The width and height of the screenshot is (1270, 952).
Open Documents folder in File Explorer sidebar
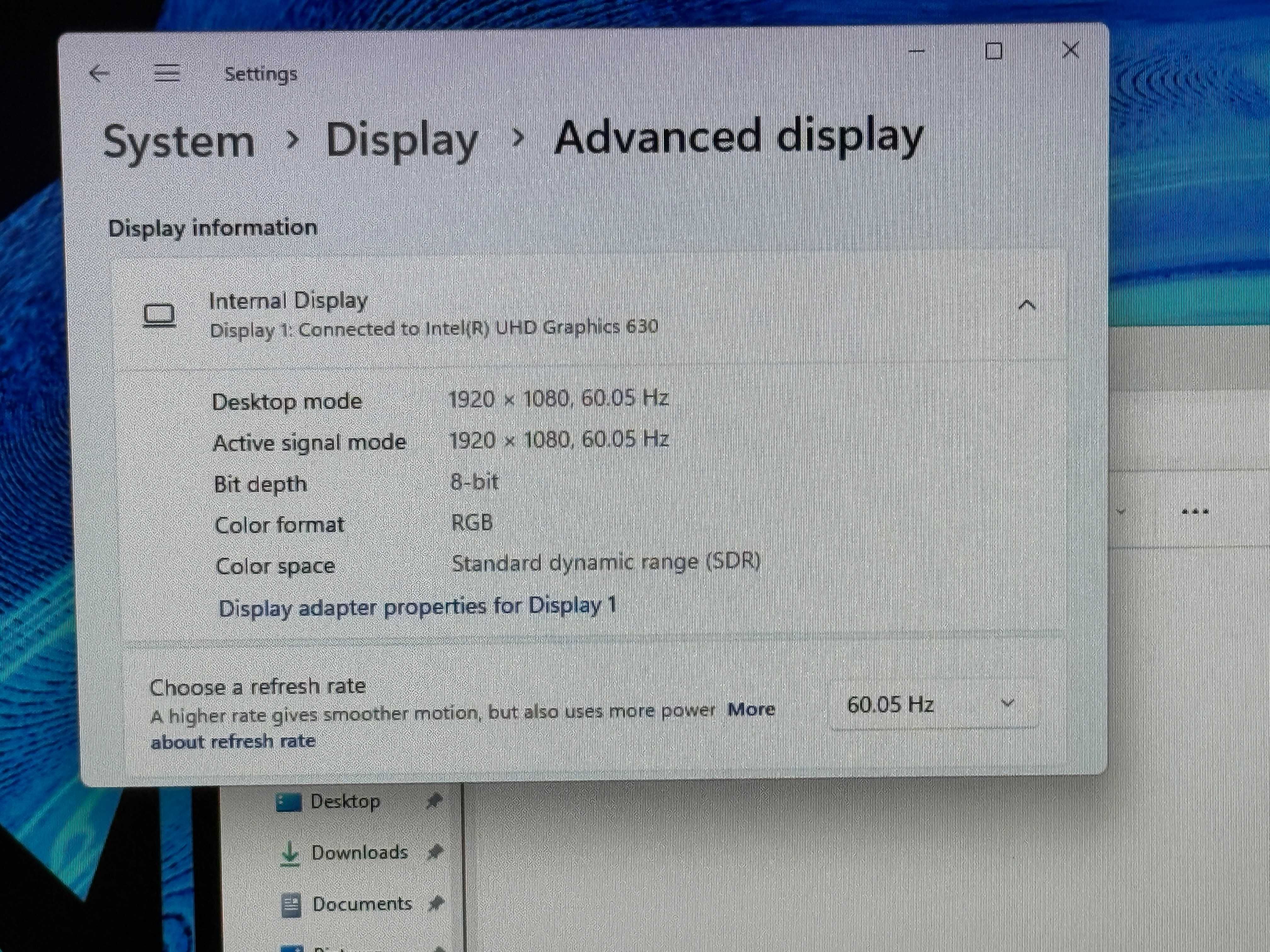click(362, 904)
